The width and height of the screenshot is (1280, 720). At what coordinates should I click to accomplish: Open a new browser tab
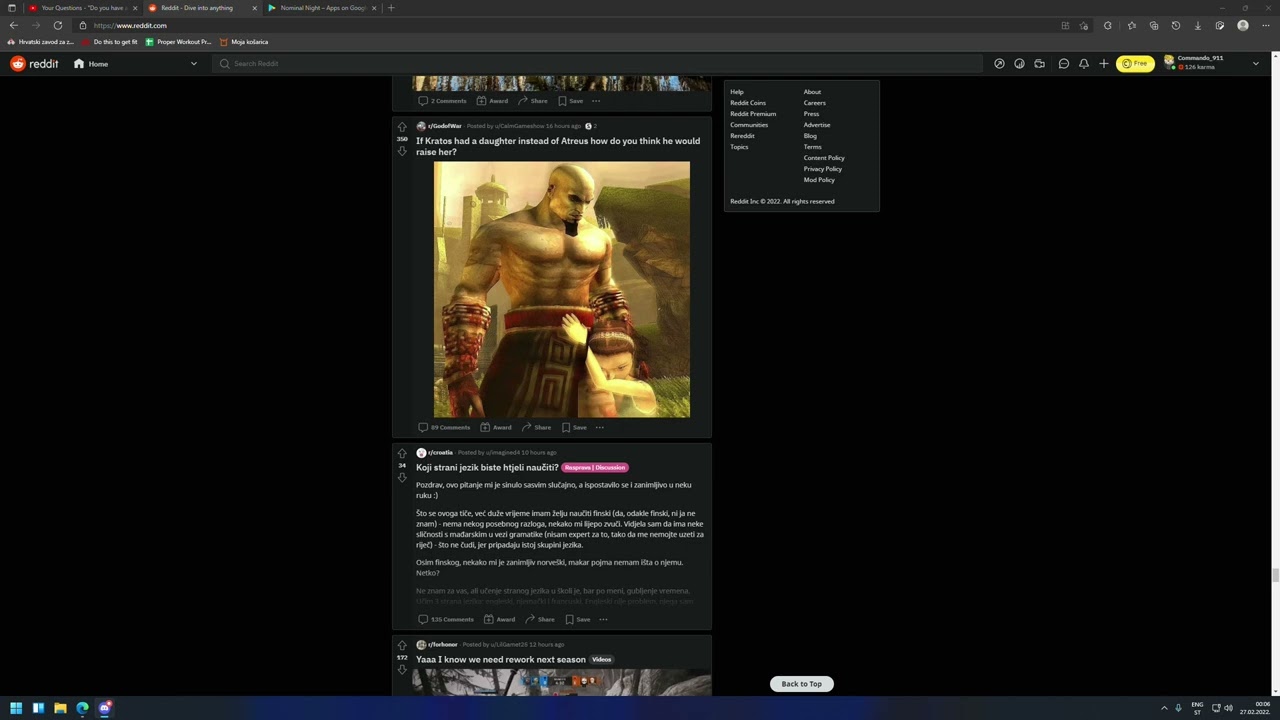[x=391, y=8]
